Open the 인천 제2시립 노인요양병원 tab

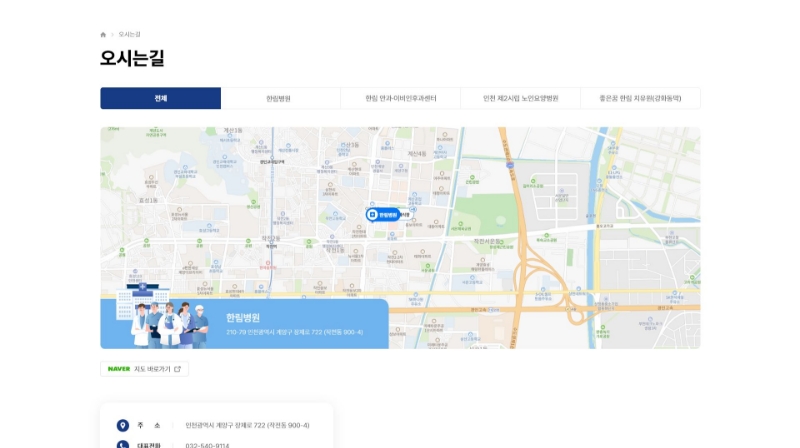click(x=520, y=98)
